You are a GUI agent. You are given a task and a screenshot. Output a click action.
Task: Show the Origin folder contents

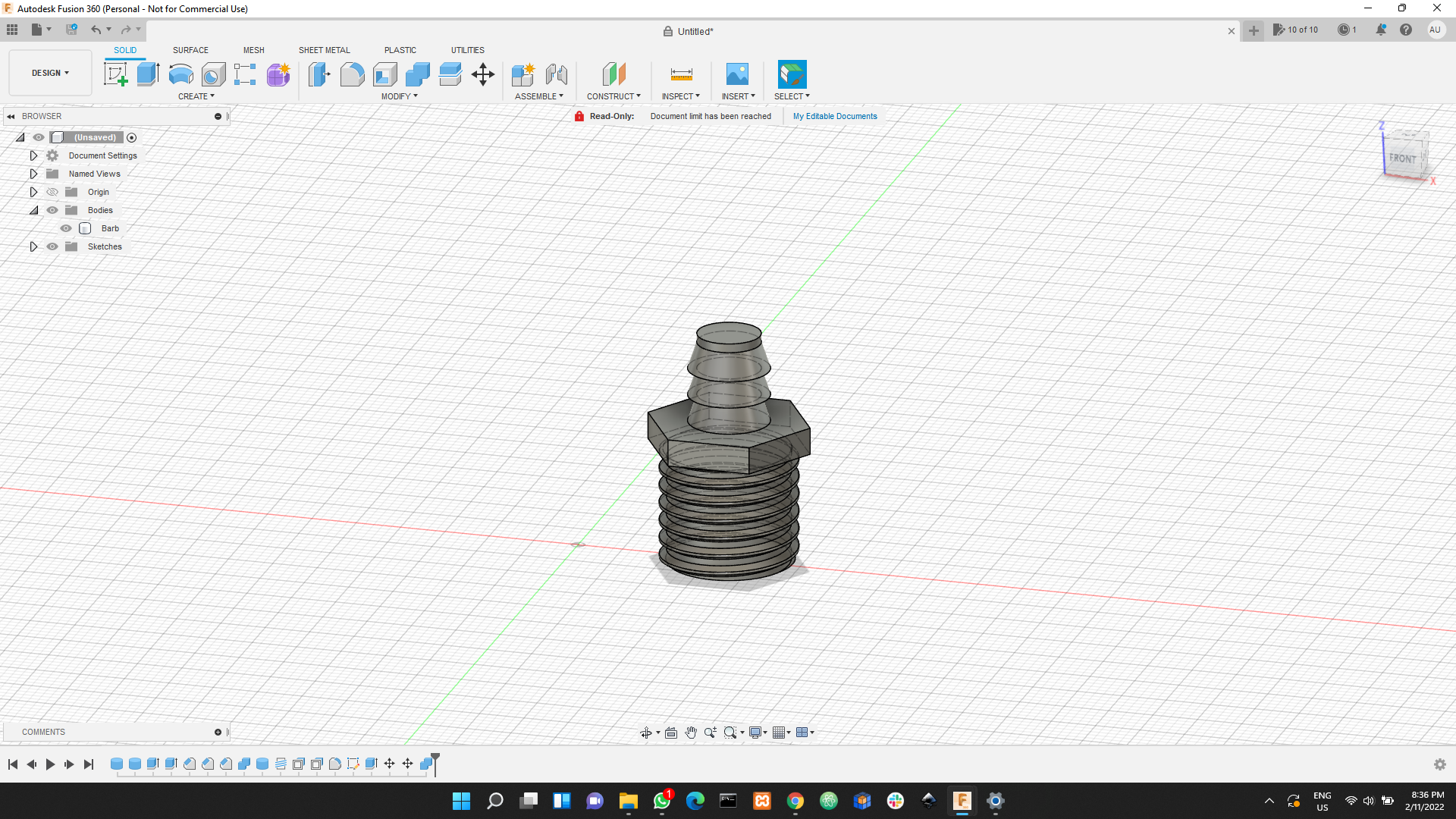point(33,192)
